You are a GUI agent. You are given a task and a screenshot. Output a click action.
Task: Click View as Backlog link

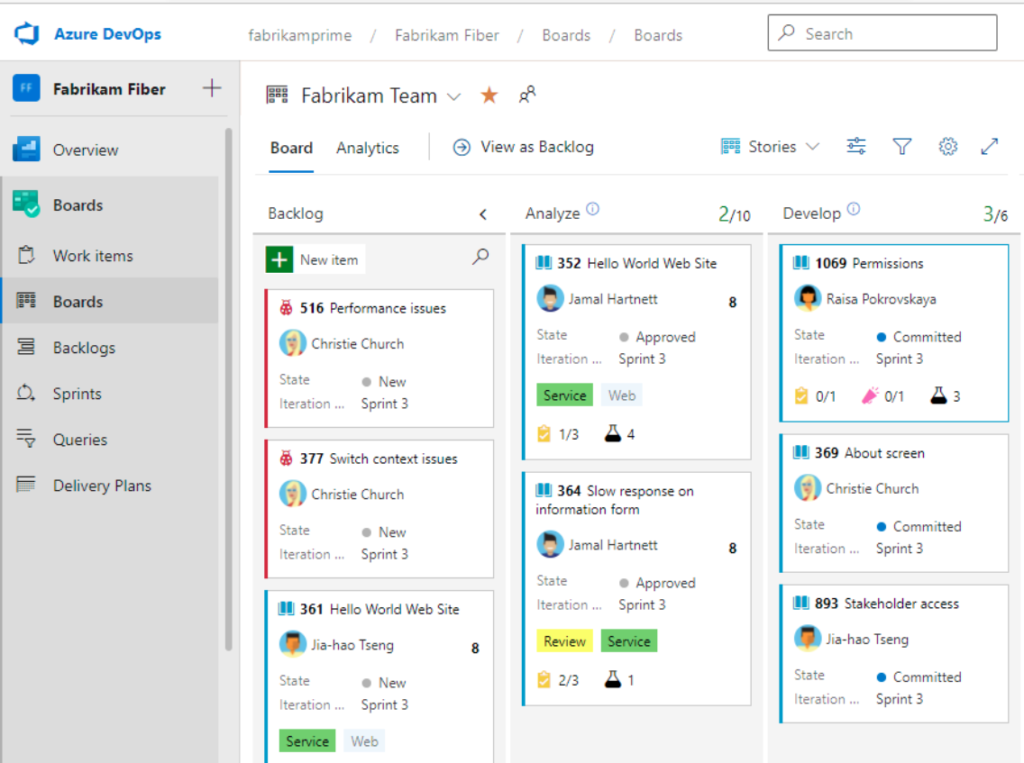coord(523,147)
